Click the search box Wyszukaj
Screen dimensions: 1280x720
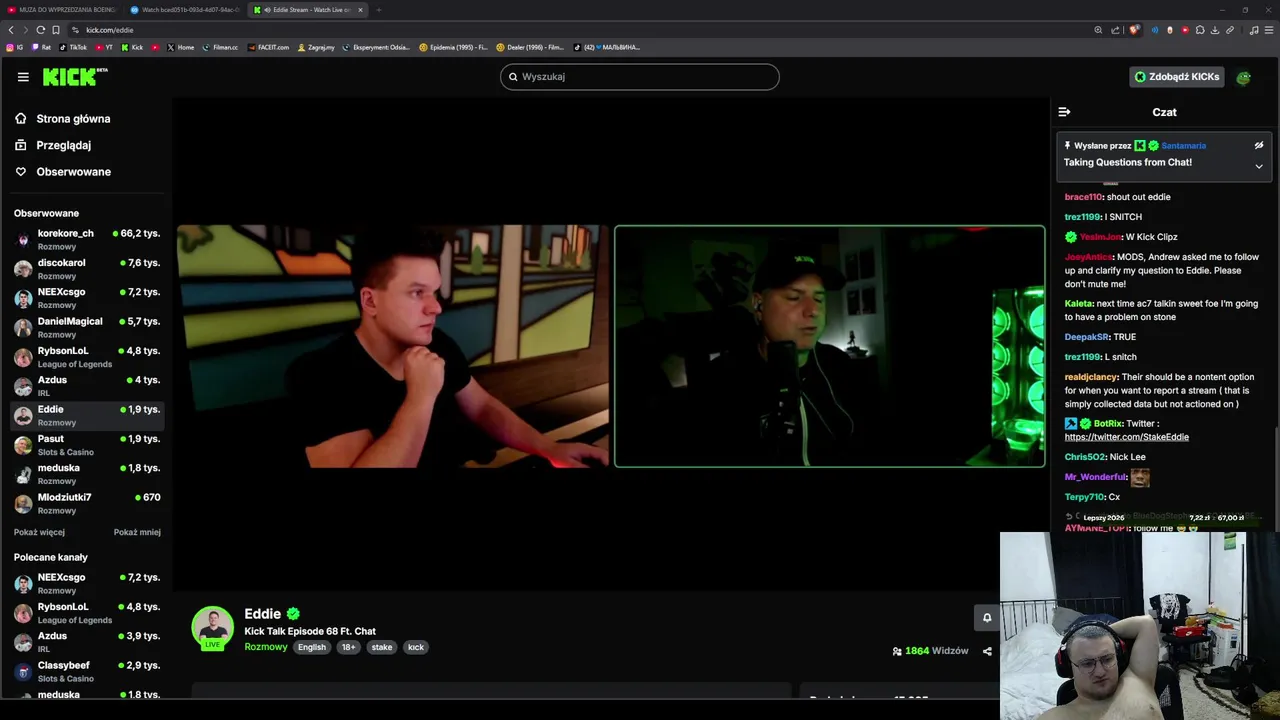point(640,77)
